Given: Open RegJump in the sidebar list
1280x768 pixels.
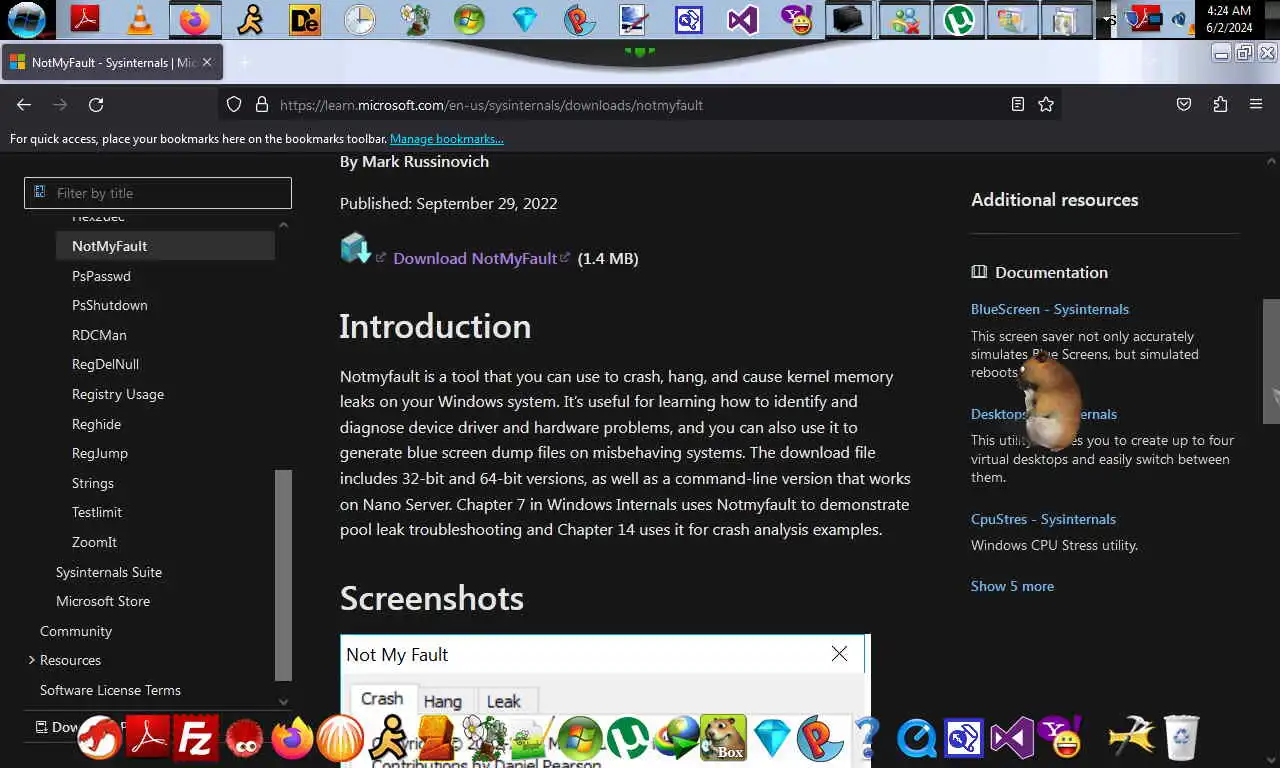Looking at the screenshot, I should (100, 453).
